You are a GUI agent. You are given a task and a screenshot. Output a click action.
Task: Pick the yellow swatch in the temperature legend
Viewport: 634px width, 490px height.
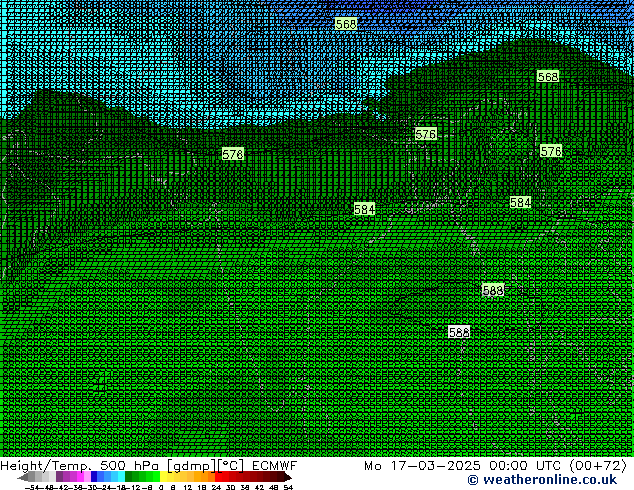pos(163,476)
